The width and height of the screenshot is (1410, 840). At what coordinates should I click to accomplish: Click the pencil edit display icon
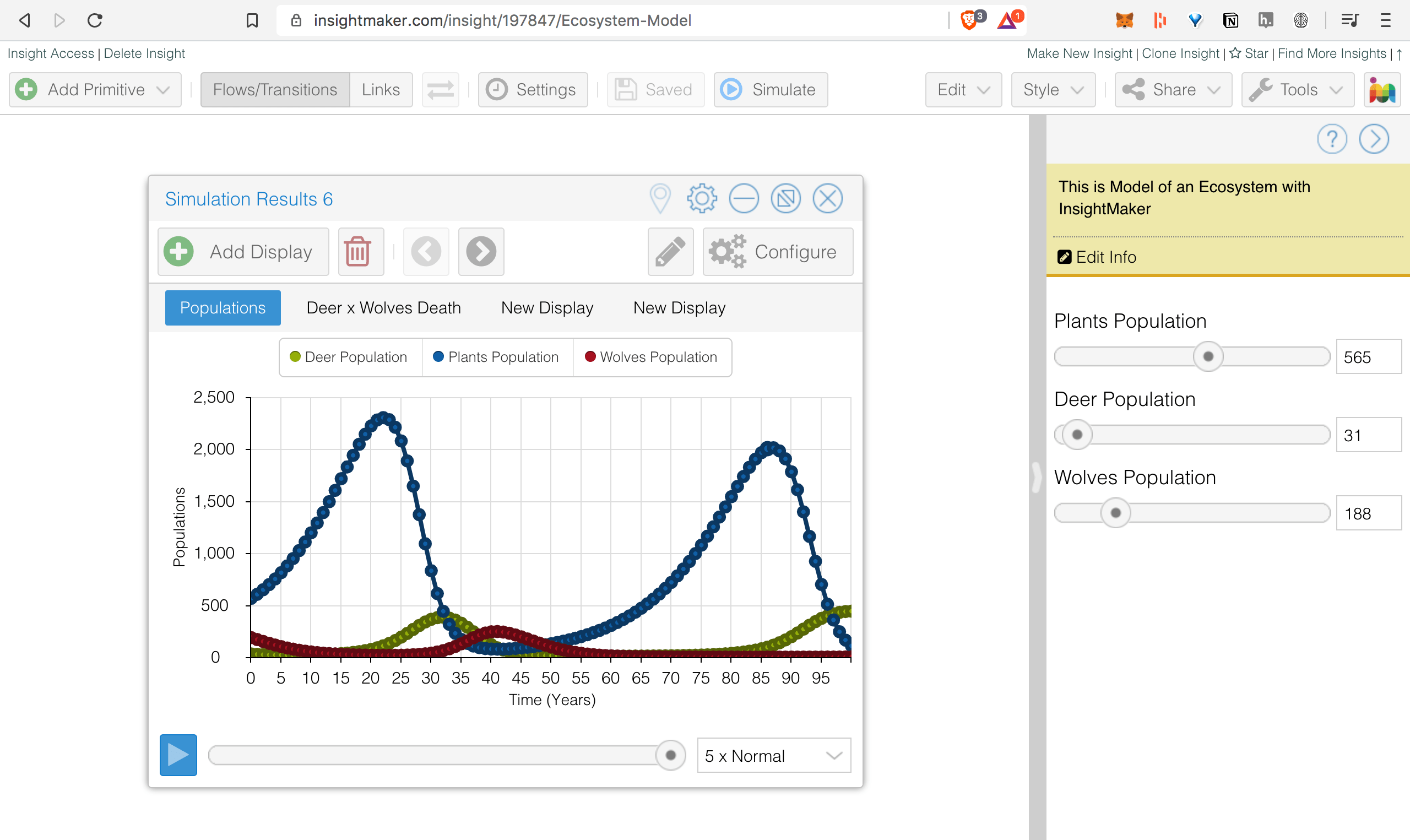(670, 252)
